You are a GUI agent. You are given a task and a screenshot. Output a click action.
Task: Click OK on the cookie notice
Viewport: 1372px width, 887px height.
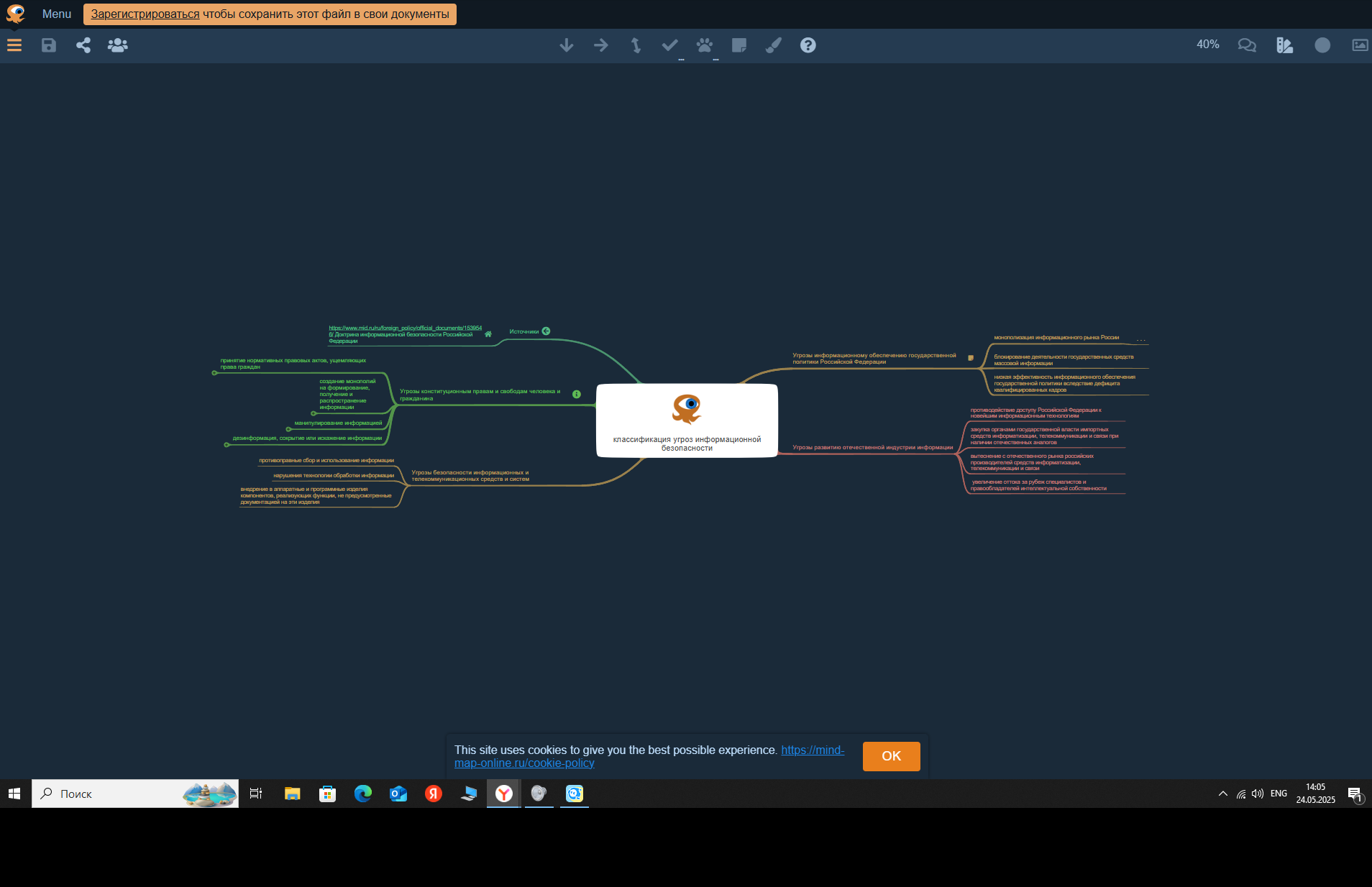coord(891,756)
